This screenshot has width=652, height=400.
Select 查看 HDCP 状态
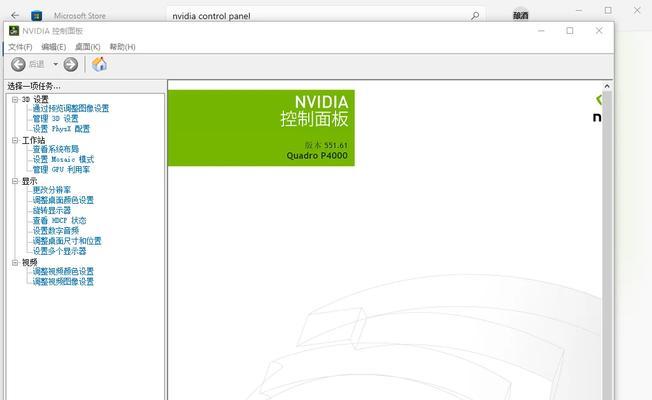[x=59, y=220]
